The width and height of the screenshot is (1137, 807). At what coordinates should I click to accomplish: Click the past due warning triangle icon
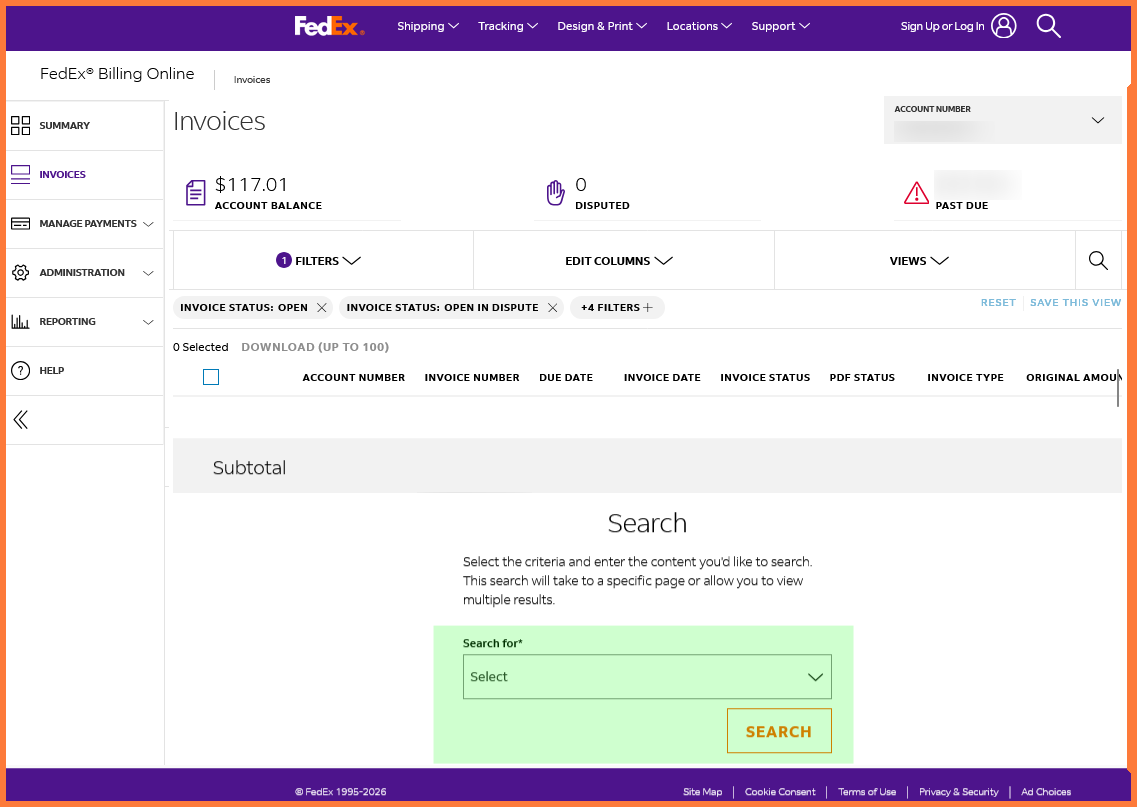(917, 193)
